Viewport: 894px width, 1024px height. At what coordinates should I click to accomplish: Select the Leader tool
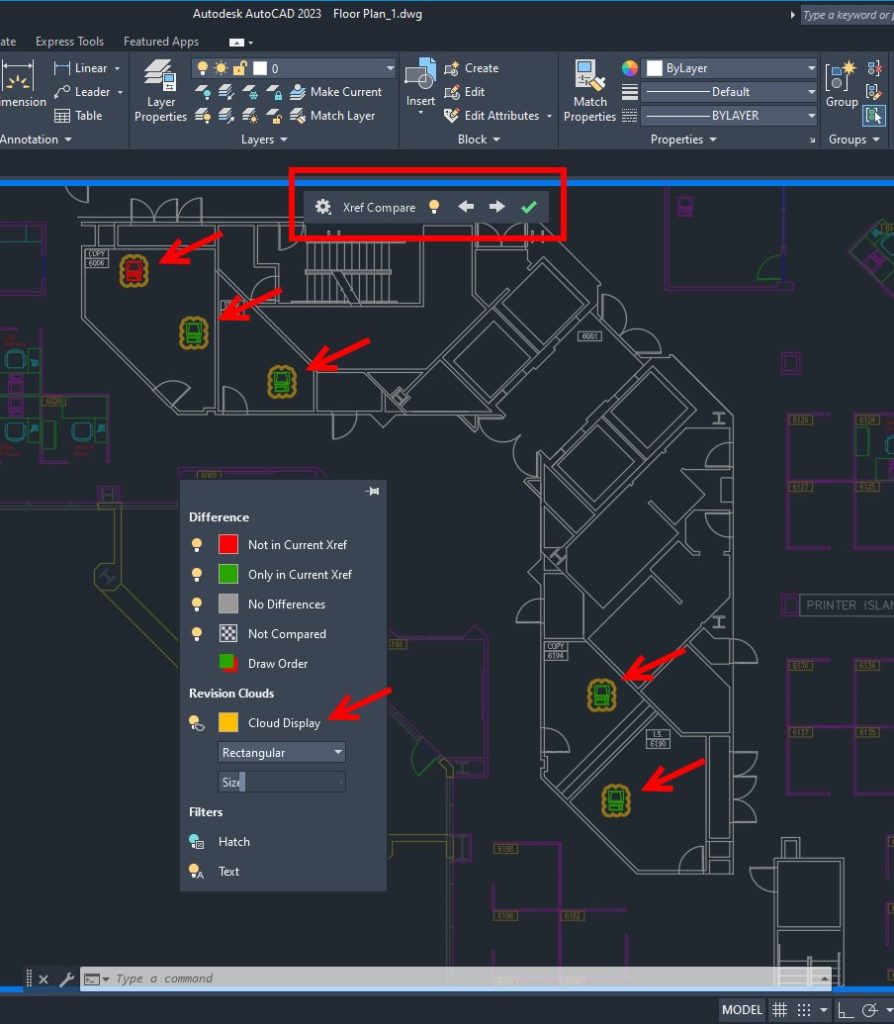pyautogui.click(x=82, y=92)
